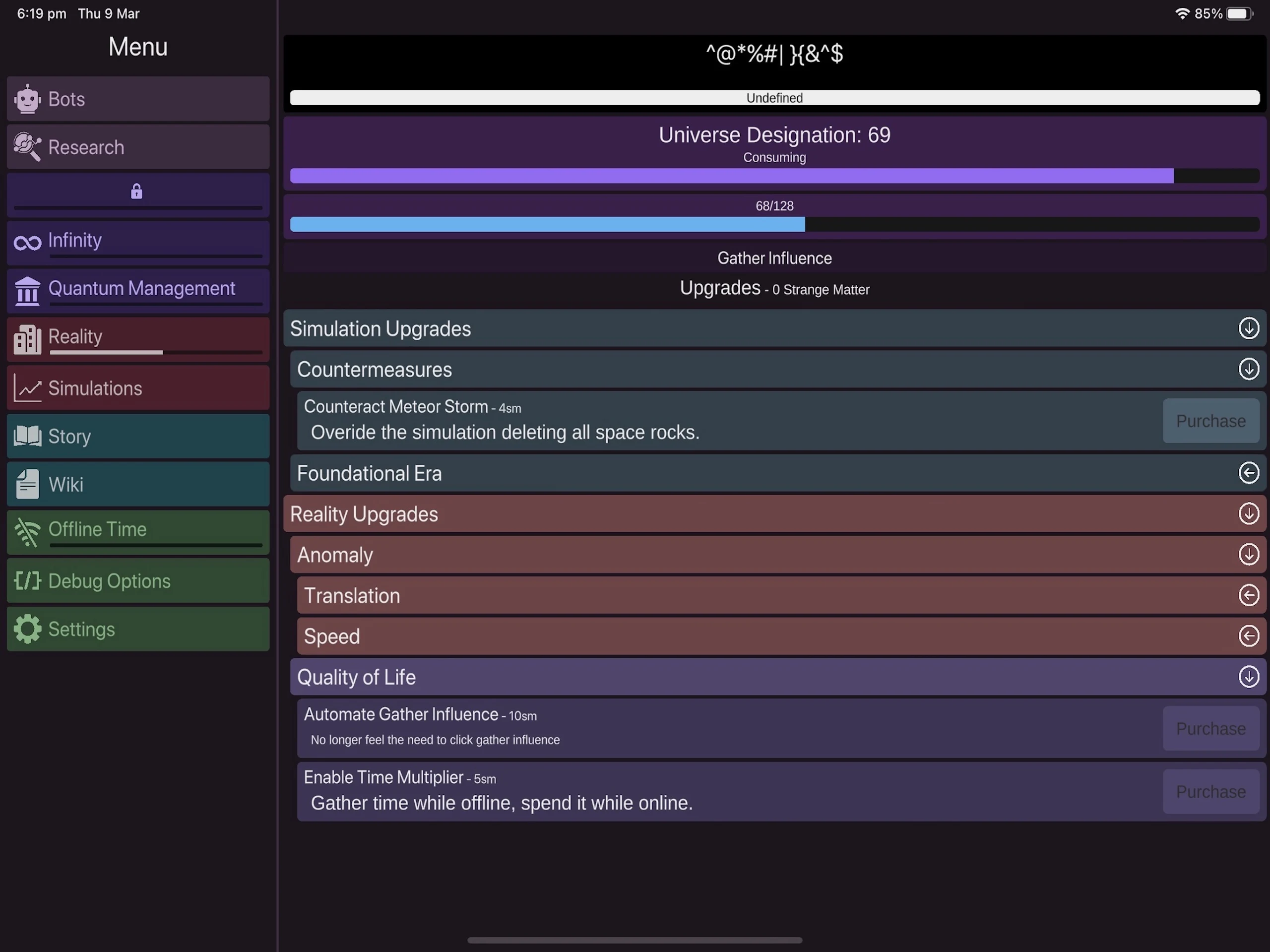Click Quantum Management bank building icon
This screenshot has height=952, width=1270.
(27, 291)
